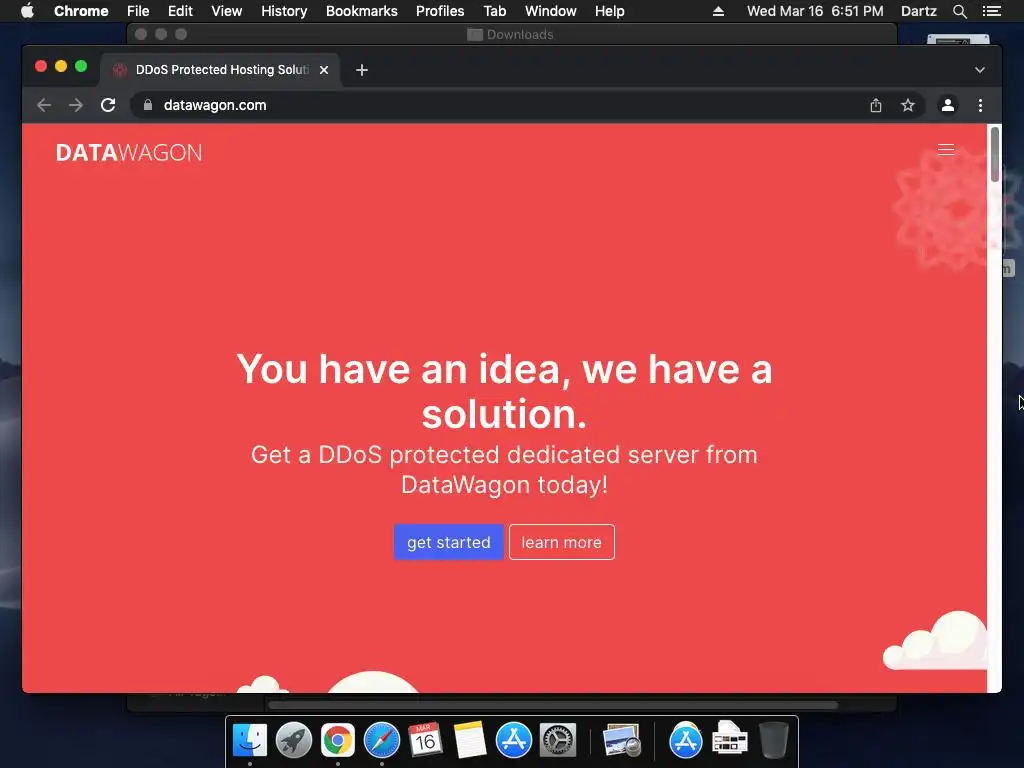1024x768 pixels.
Task: Open the hamburger menu on DataWagon page
Action: pos(946,150)
